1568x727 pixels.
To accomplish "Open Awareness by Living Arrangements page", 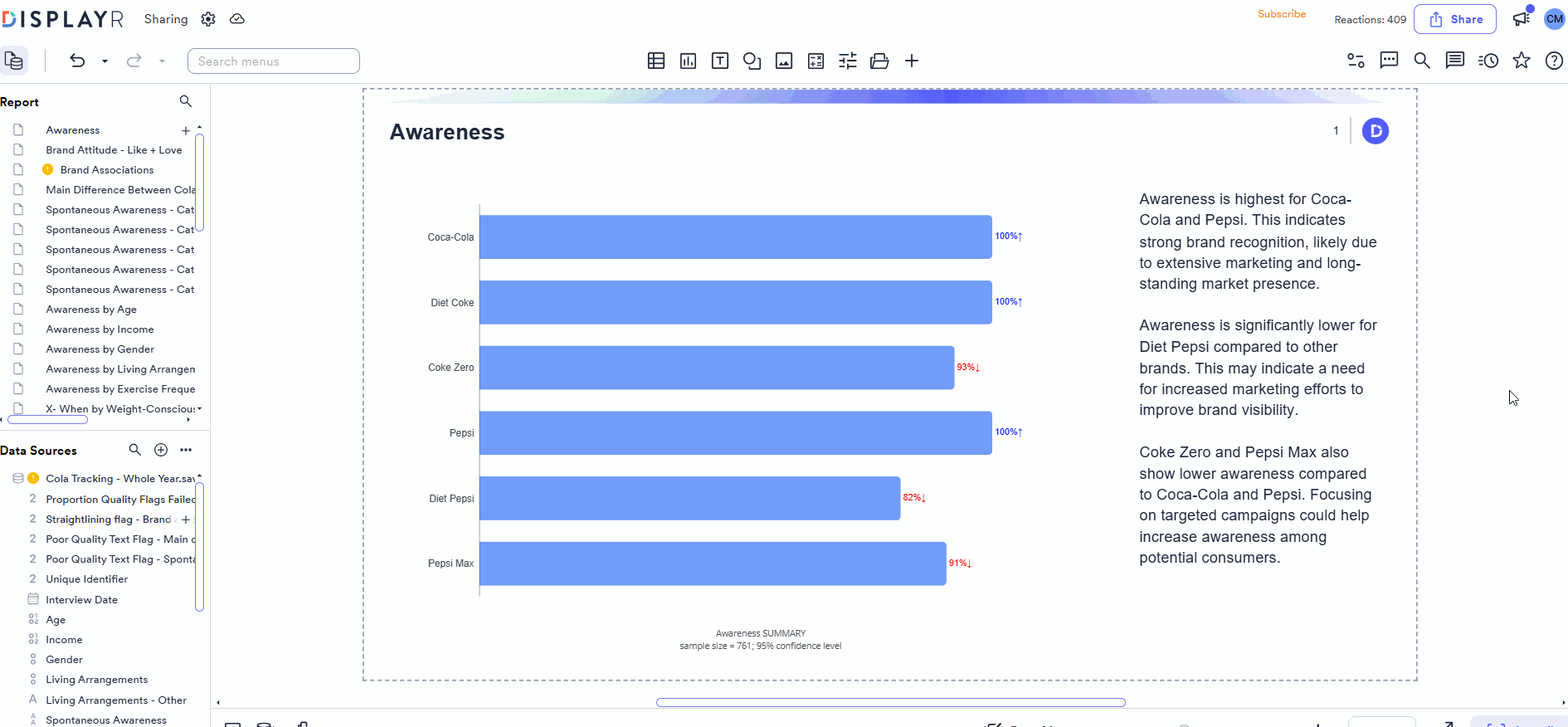I will (120, 369).
